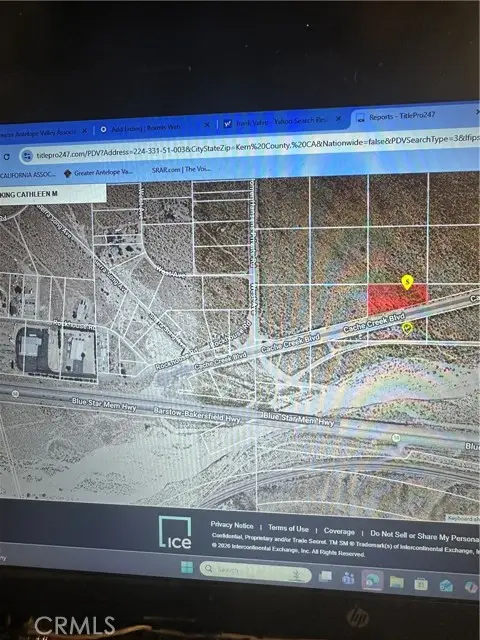Open site information icon in address bar
Viewport: 480px width, 640px height.
pos(27,156)
